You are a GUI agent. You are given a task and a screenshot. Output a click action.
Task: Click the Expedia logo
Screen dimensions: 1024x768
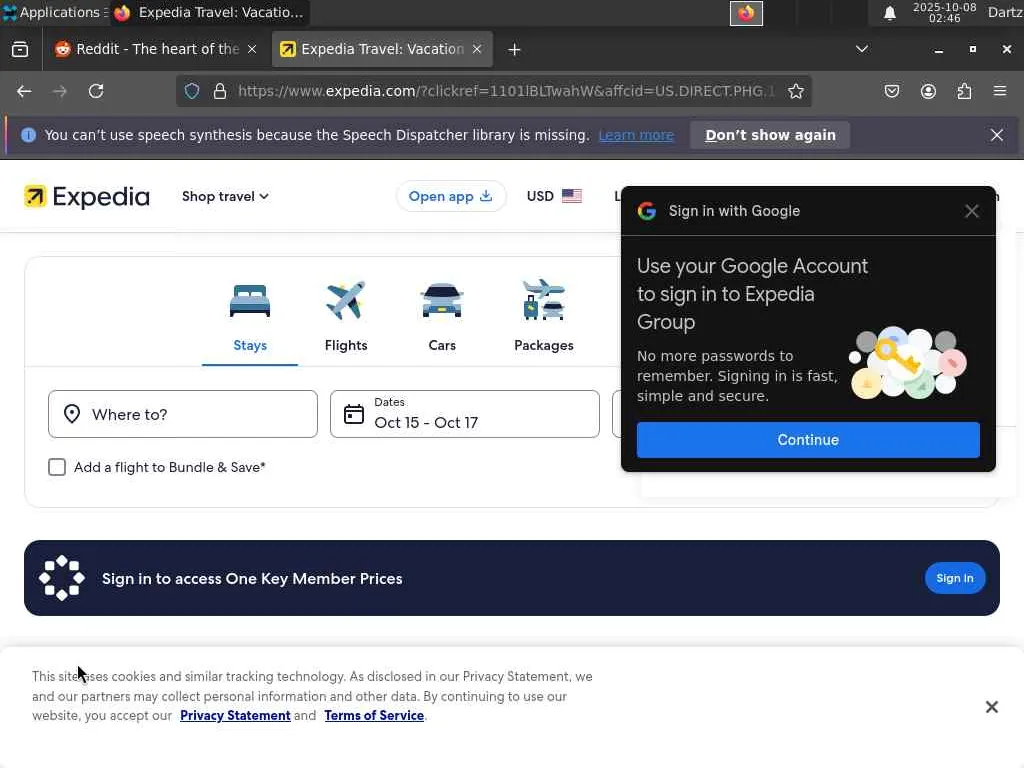87,197
